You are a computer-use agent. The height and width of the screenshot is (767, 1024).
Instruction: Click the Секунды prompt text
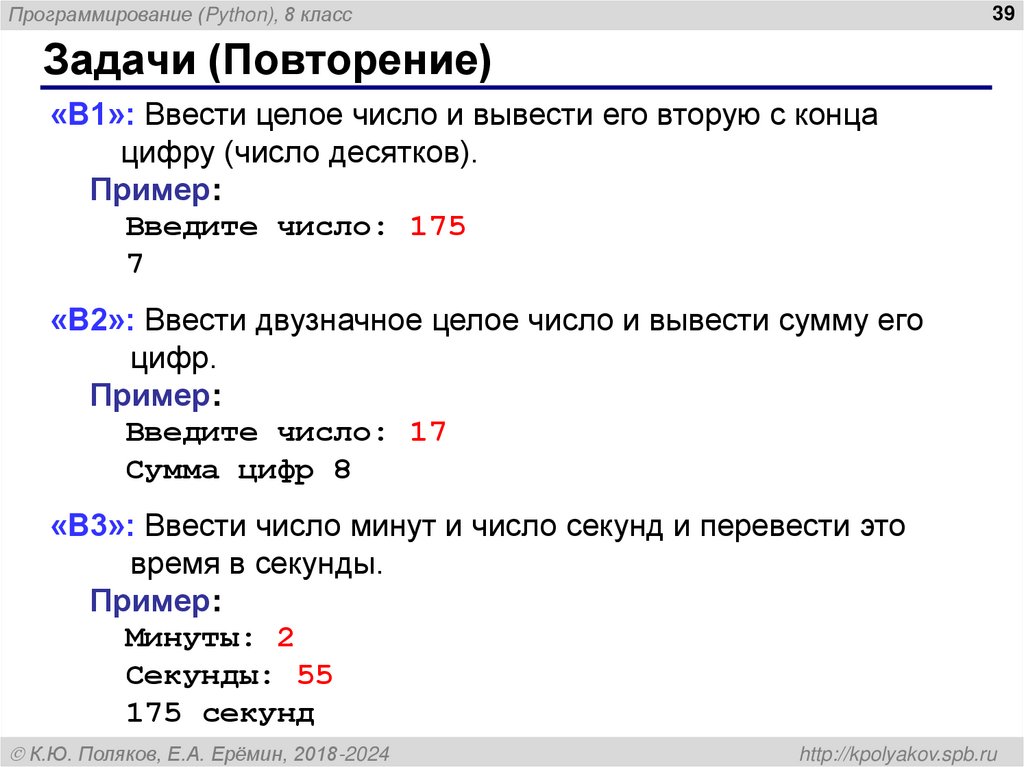198,675
